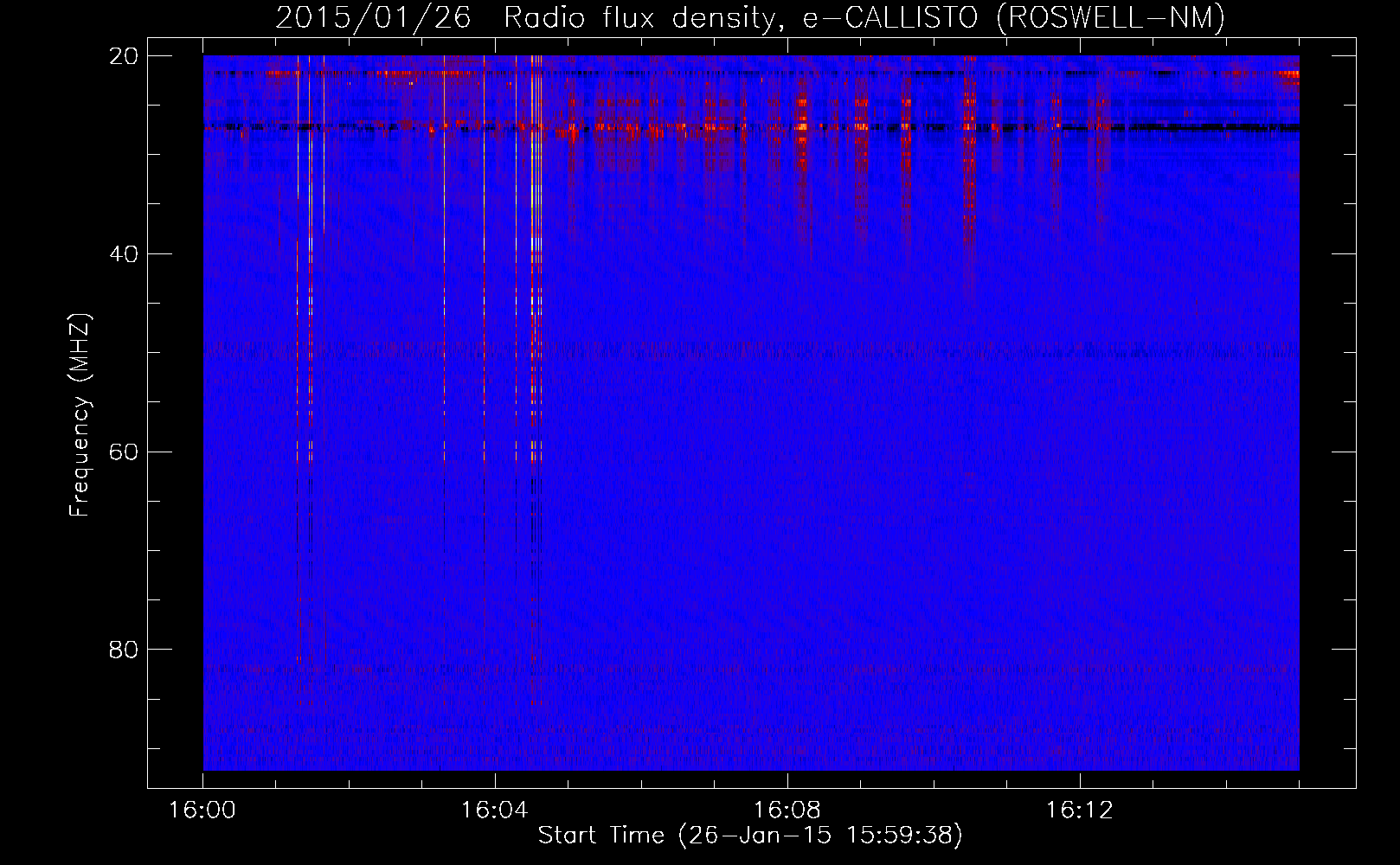
Task: Click the '40' frequency tick label
Action: [124, 254]
